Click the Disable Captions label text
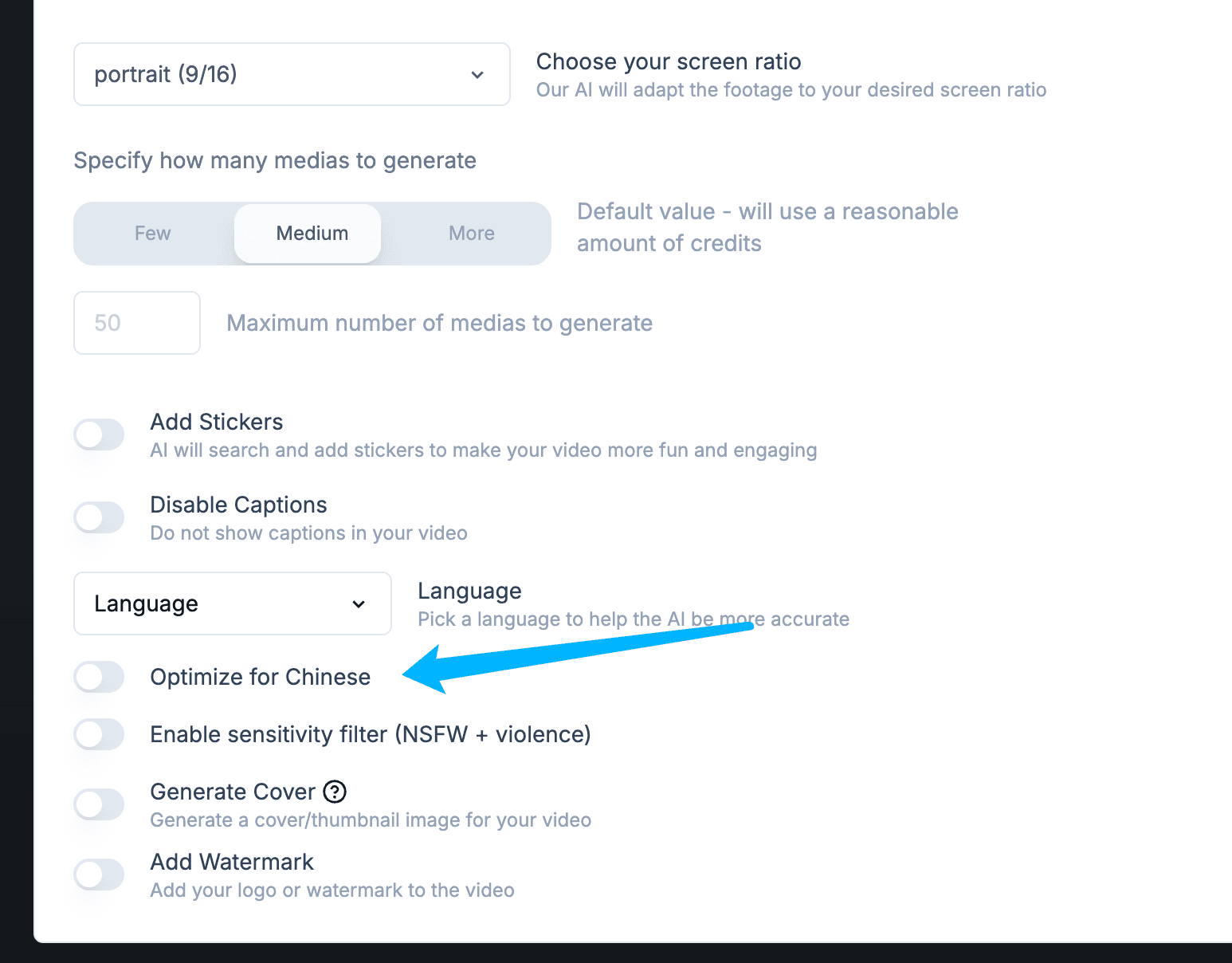The image size is (1232, 963). [238, 505]
